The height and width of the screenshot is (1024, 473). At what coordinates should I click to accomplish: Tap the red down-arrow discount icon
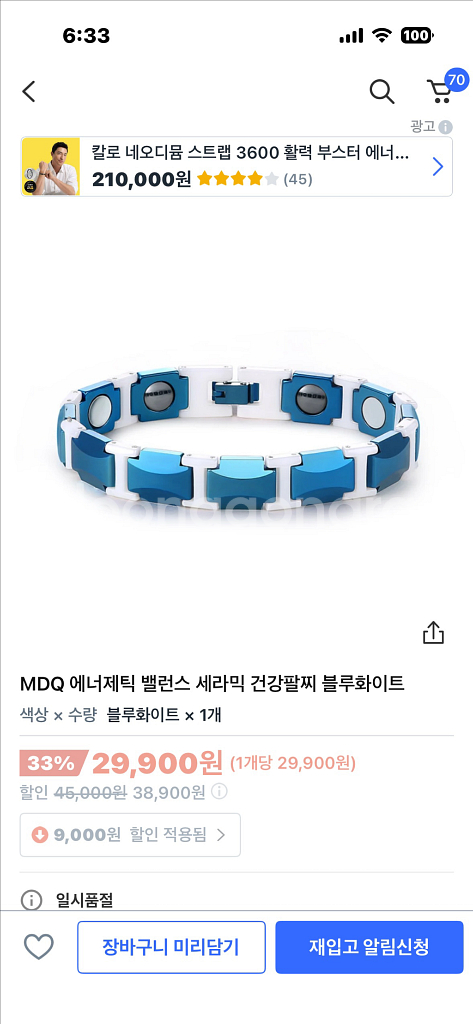(x=40, y=835)
